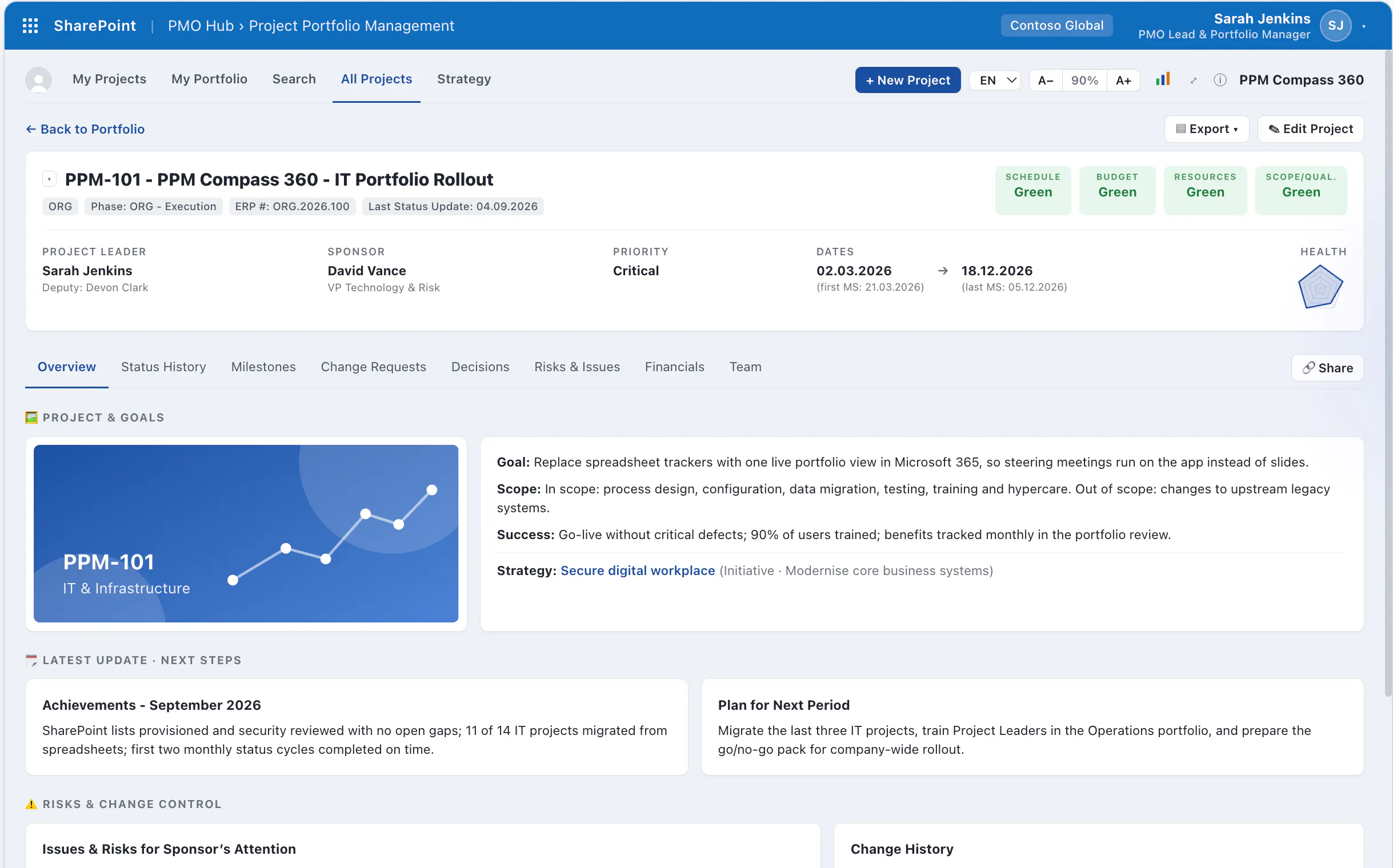This screenshot has height=868, width=1393.
Task: Open the Change Requests tab
Action: point(373,367)
